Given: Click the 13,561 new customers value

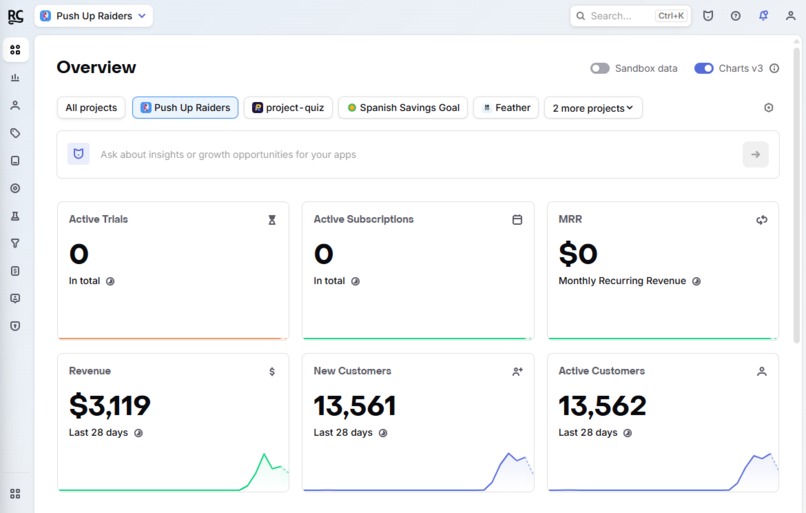Looking at the screenshot, I should [x=355, y=406].
